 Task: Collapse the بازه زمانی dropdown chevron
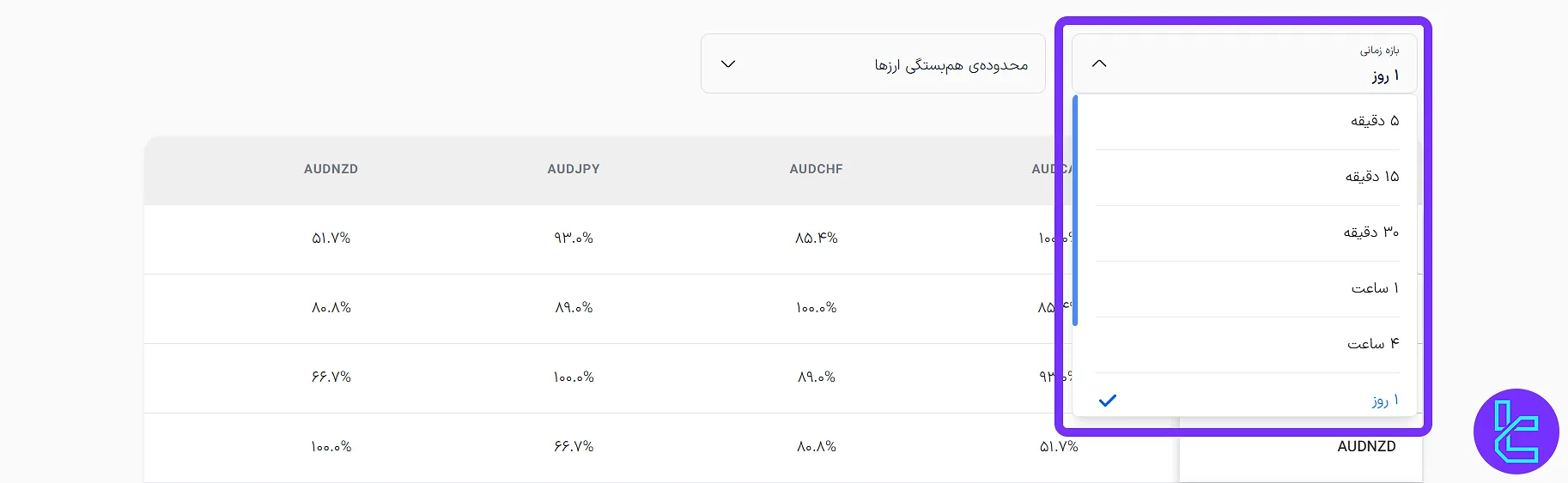[1099, 63]
